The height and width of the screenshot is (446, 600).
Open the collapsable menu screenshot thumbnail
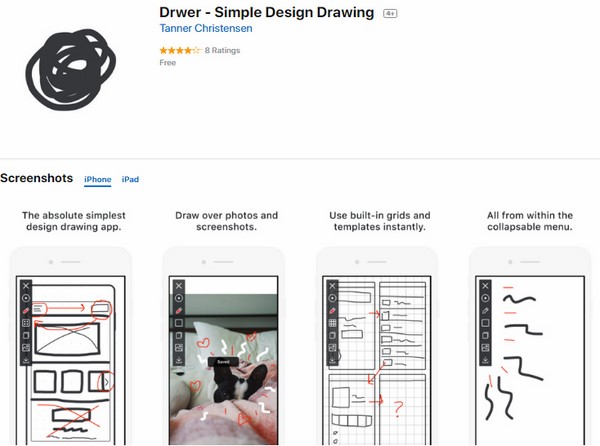tap(530, 346)
